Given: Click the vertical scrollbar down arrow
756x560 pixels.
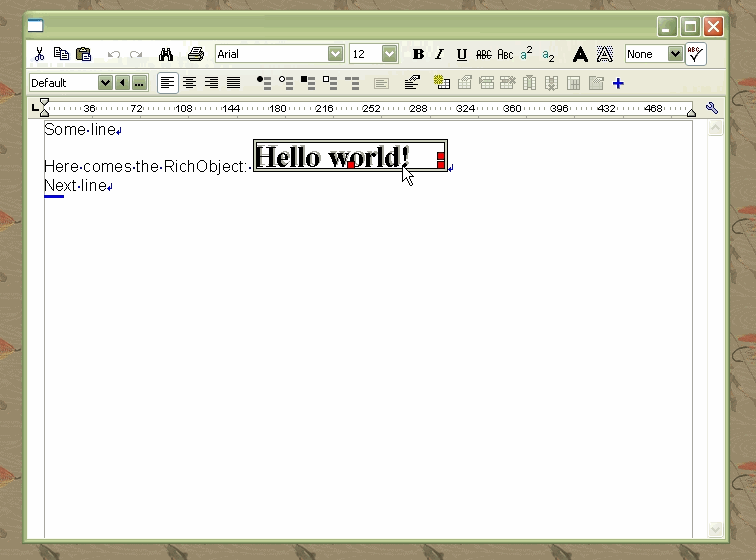Looking at the screenshot, I should [x=715, y=529].
